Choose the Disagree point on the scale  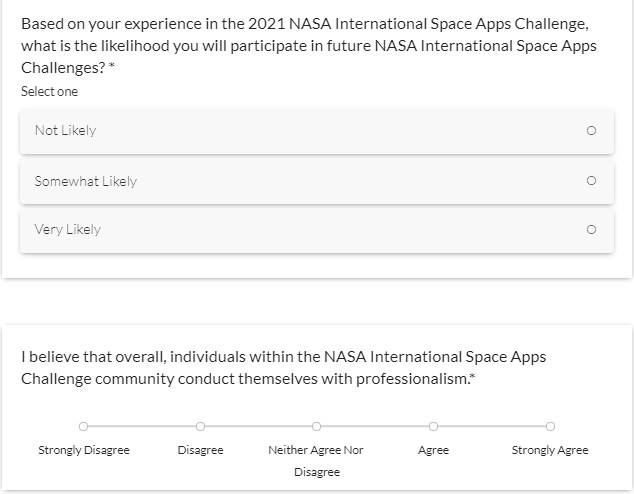(200, 426)
